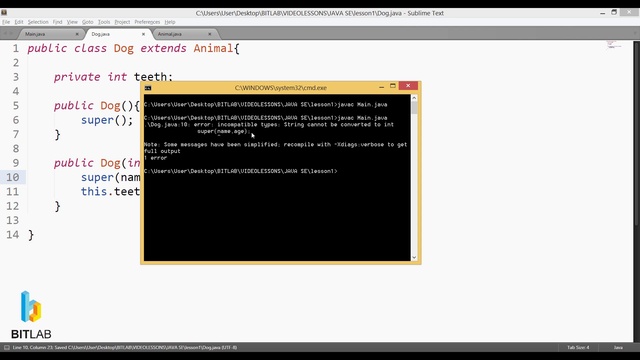Click 'this' keyword on line 11

click(x=93, y=192)
